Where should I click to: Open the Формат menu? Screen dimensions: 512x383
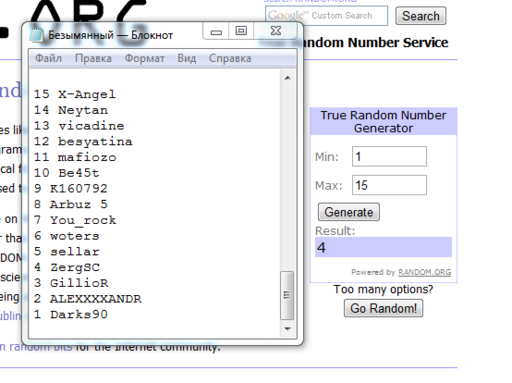click(x=145, y=58)
